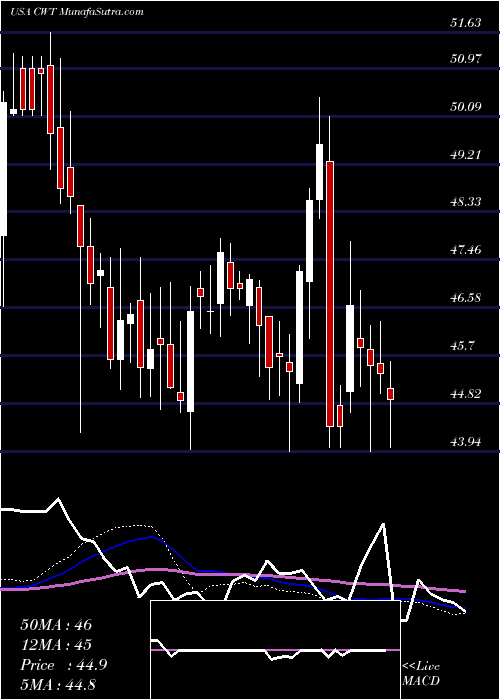
Task: Click the Live MACD label
Action: coord(421,673)
